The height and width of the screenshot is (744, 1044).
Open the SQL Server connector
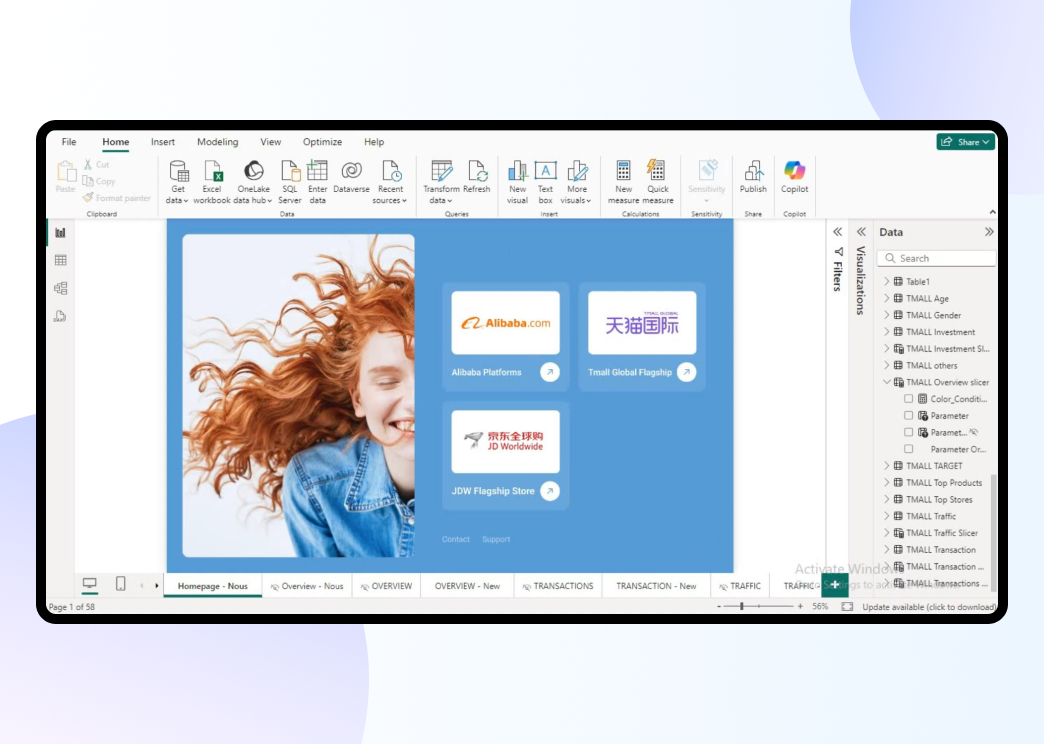(x=290, y=182)
